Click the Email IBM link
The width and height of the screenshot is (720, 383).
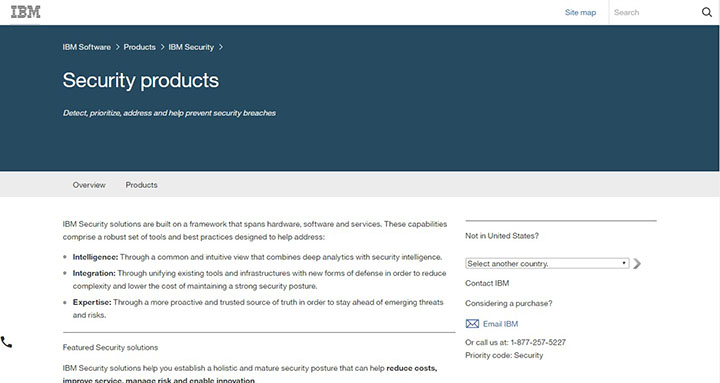click(501, 324)
